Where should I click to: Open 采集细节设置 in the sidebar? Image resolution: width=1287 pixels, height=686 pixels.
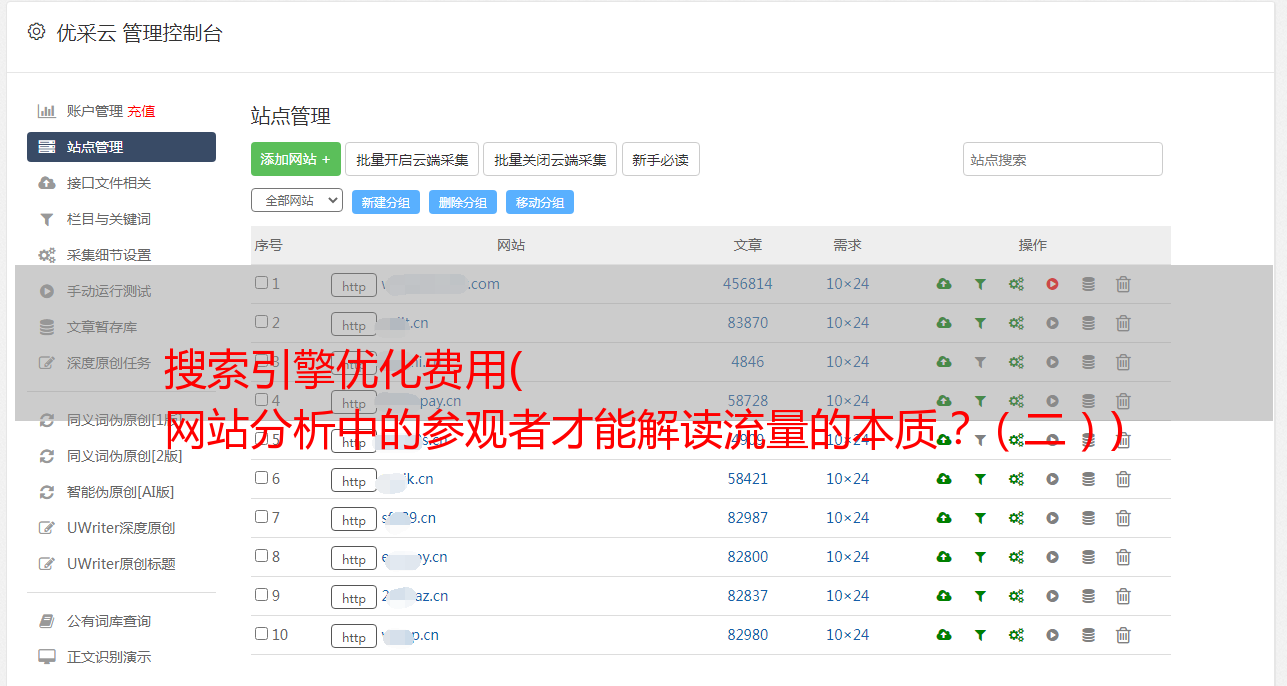[109, 255]
